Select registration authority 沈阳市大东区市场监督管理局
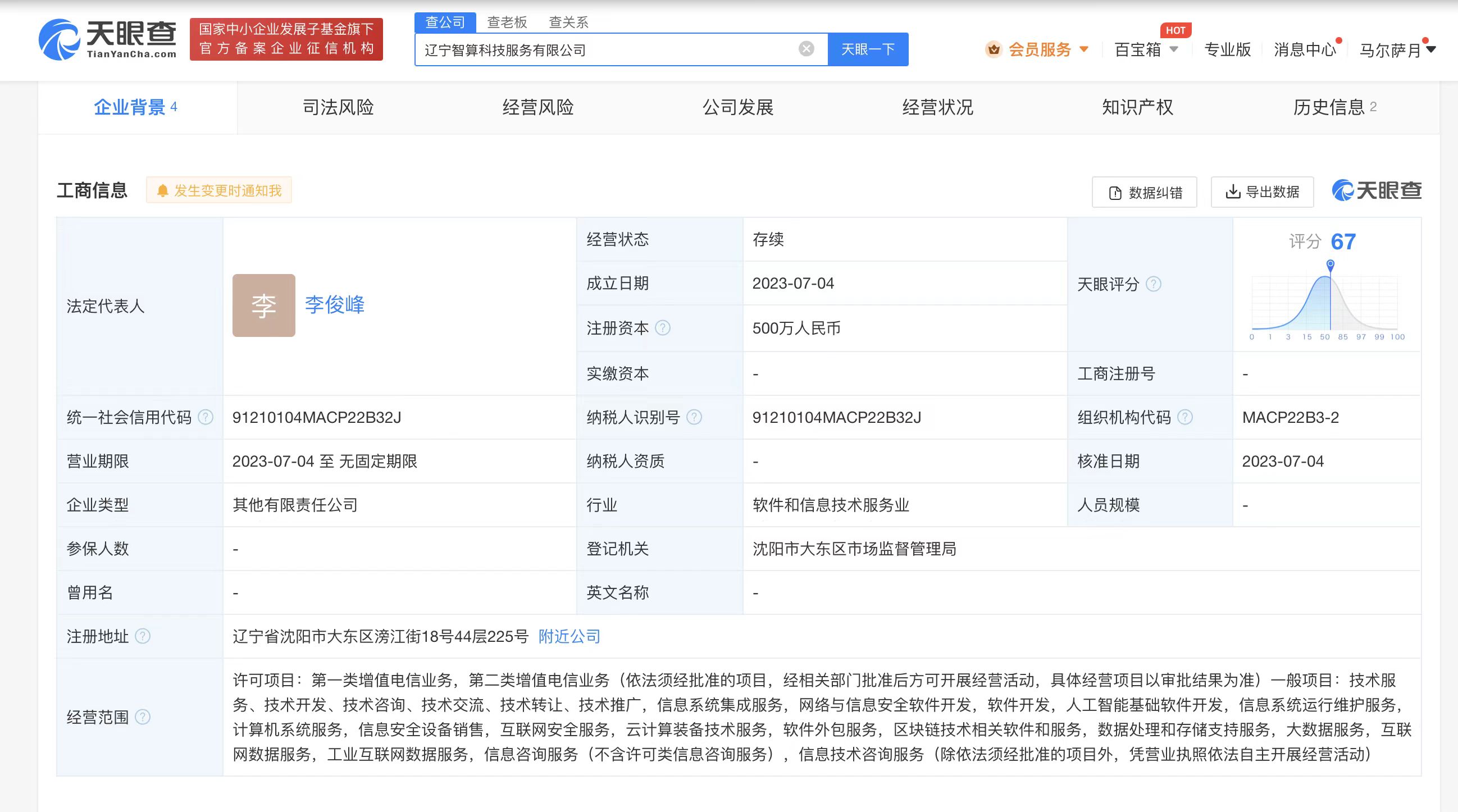The image size is (1458, 812). click(x=854, y=548)
